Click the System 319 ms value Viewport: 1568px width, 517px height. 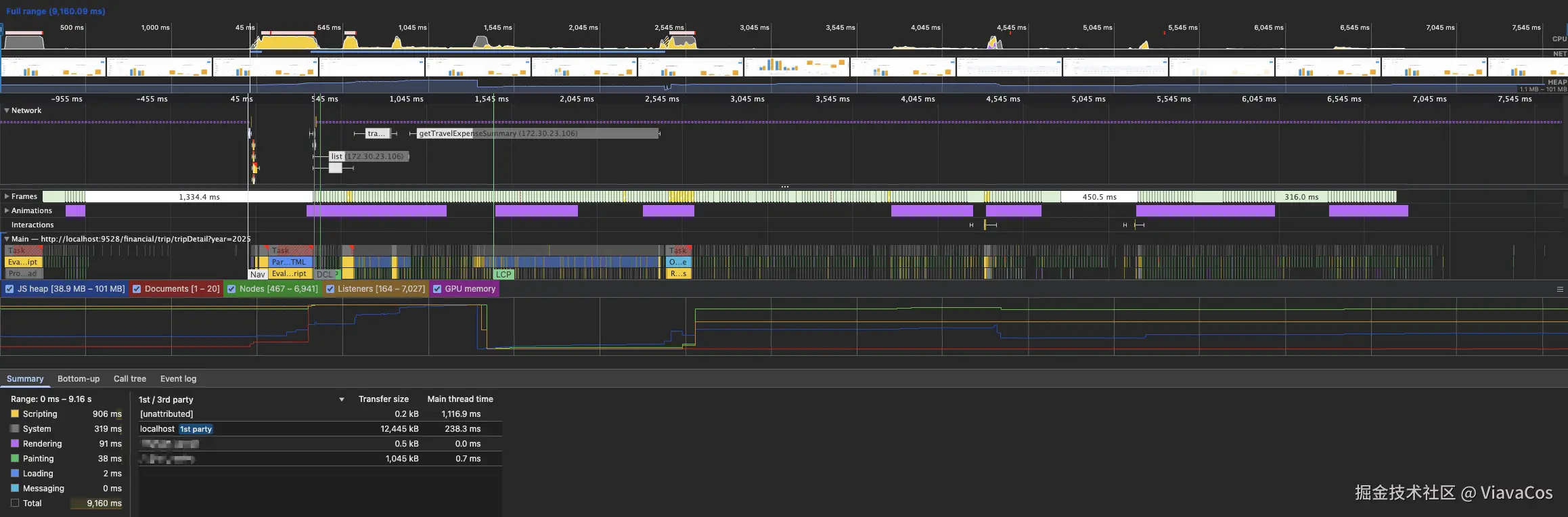coord(108,429)
